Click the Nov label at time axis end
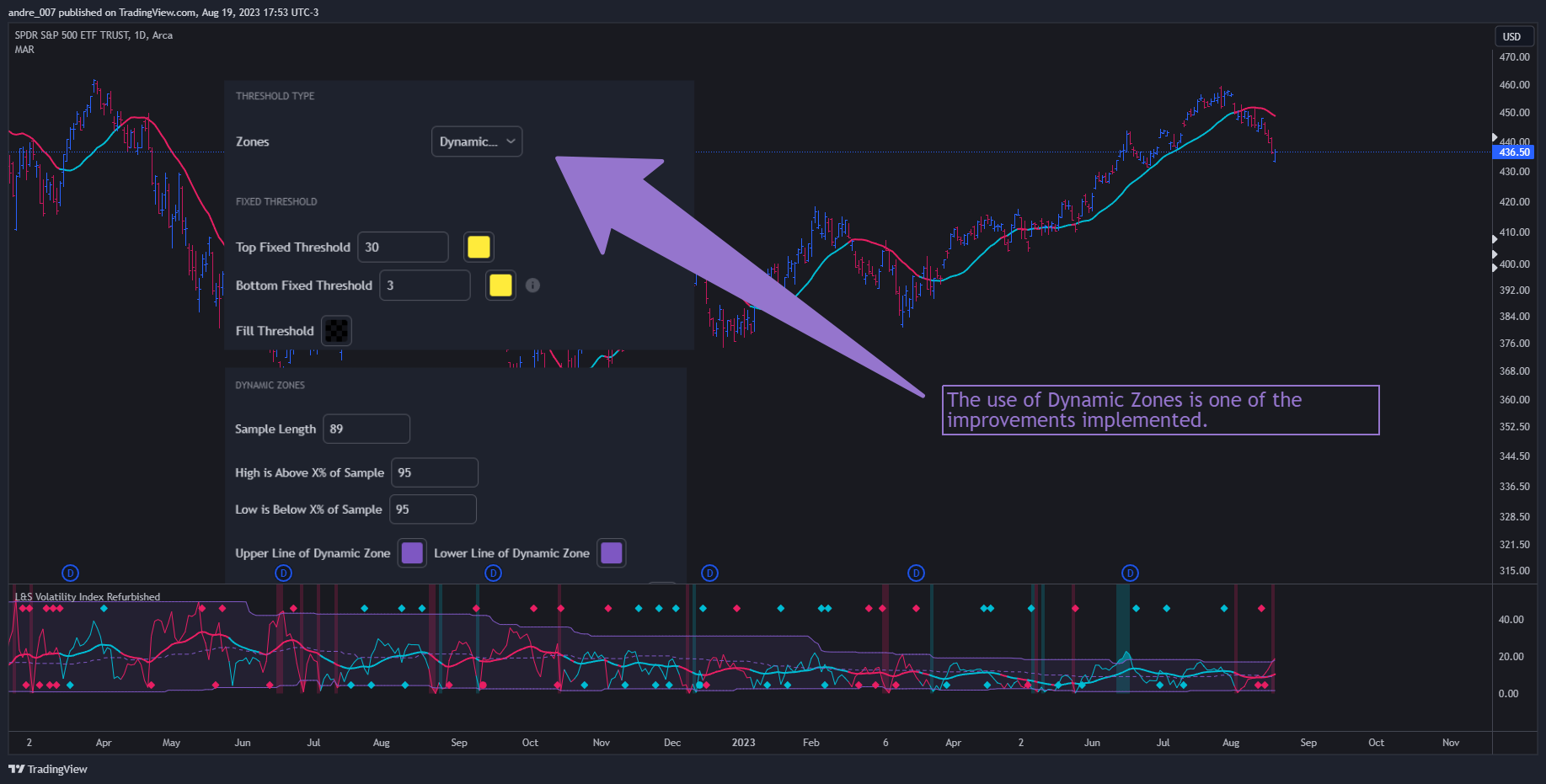This screenshot has height=784, width=1546. pyautogui.click(x=1451, y=743)
